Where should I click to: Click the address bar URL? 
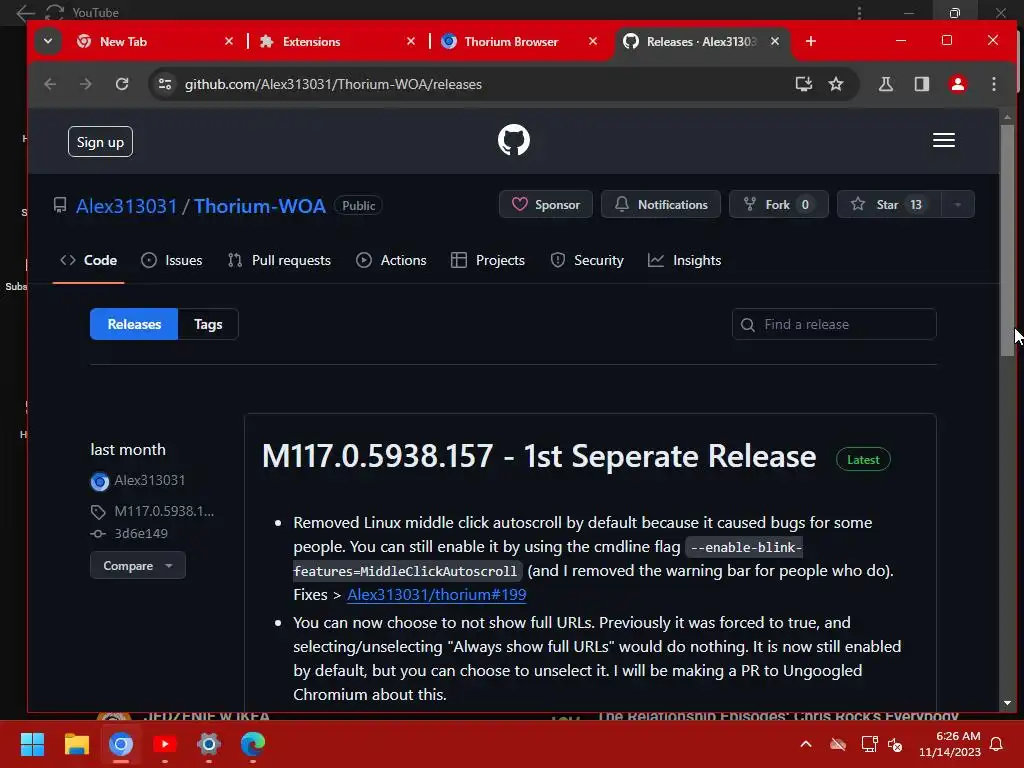coord(333,84)
